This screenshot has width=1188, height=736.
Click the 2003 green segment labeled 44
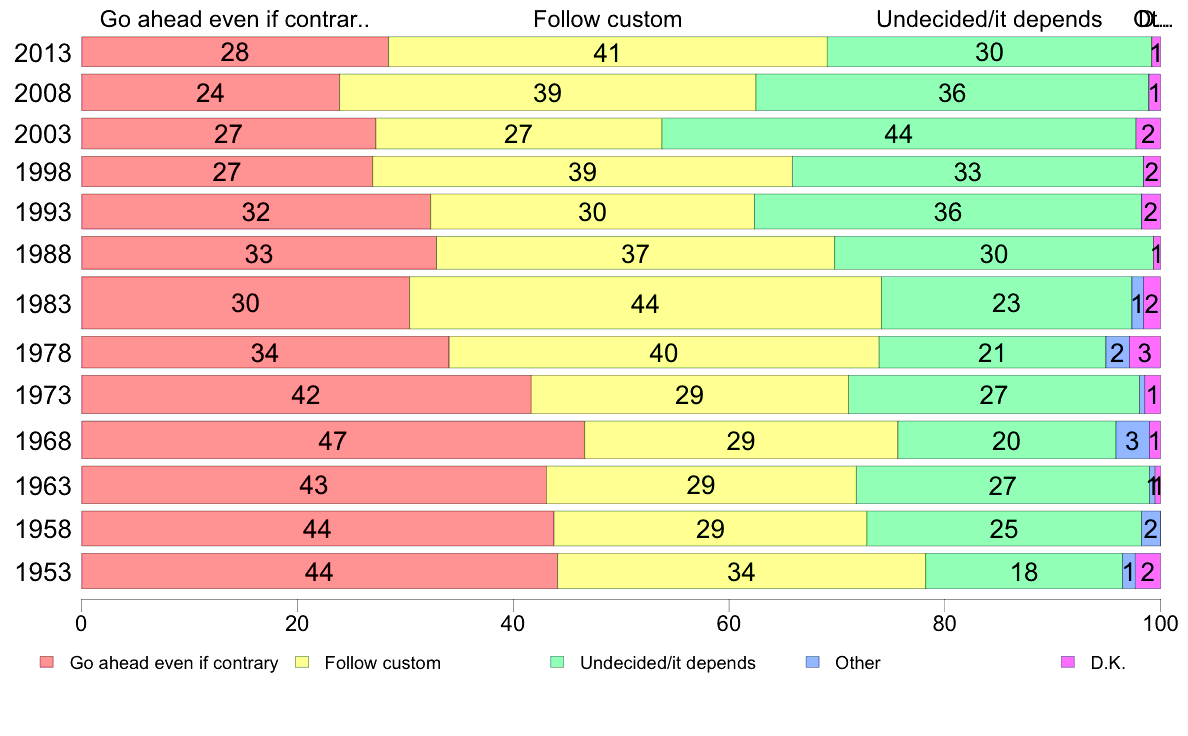[898, 133]
